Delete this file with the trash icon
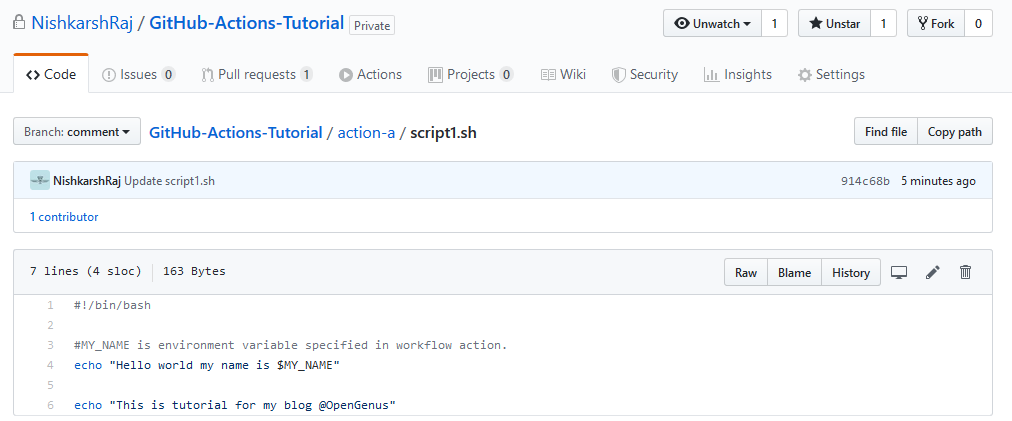 (x=966, y=272)
